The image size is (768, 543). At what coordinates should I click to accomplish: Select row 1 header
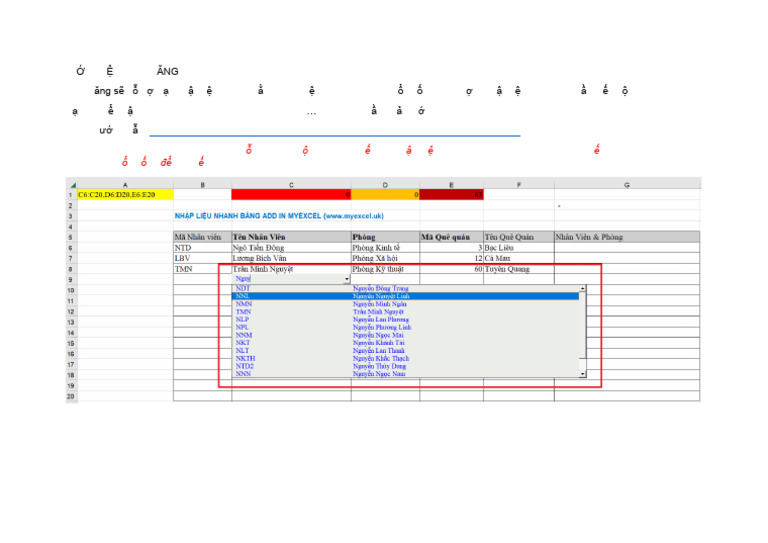click(72, 195)
